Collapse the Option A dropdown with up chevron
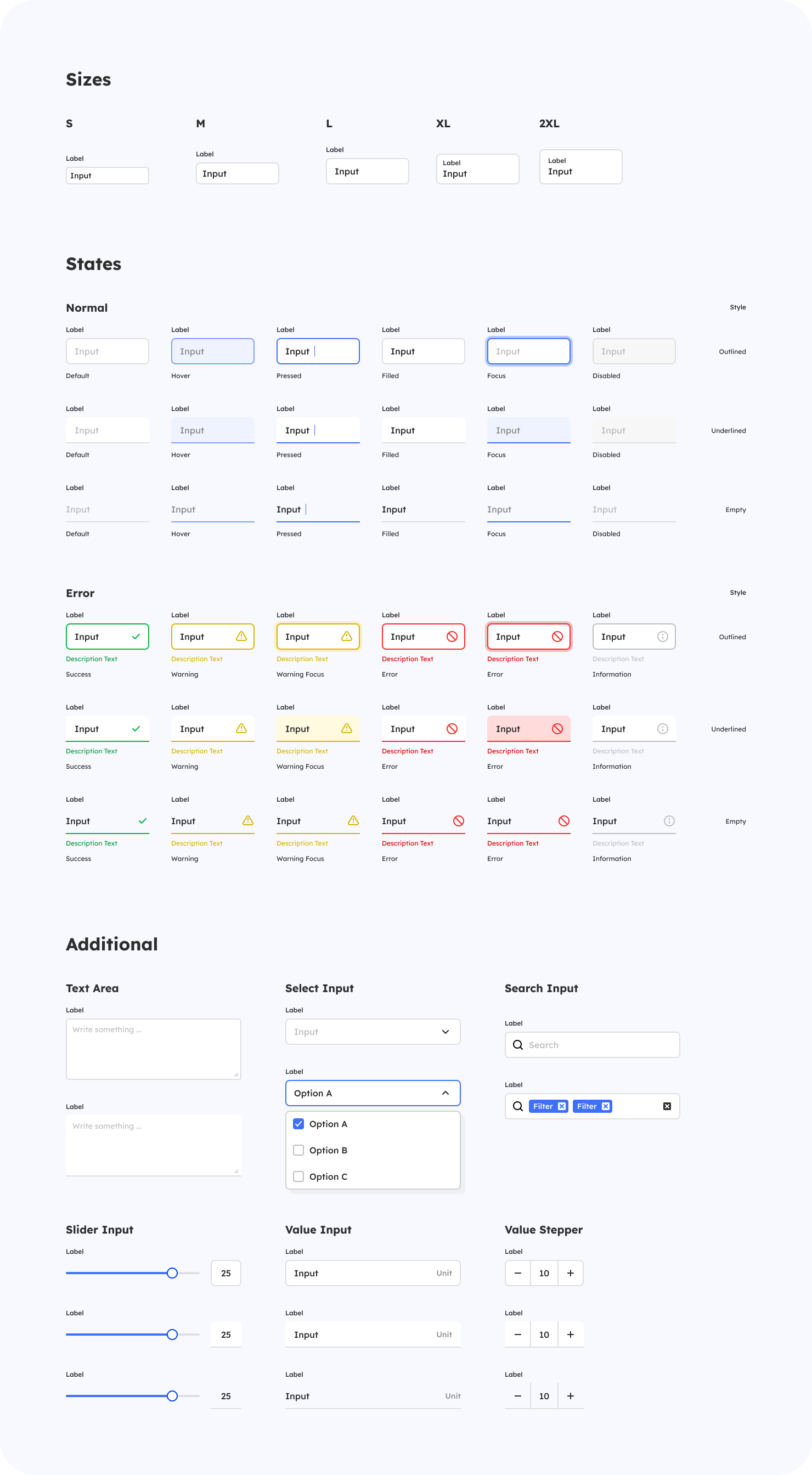The image size is (812, 1475). (x=446, y=1093)
